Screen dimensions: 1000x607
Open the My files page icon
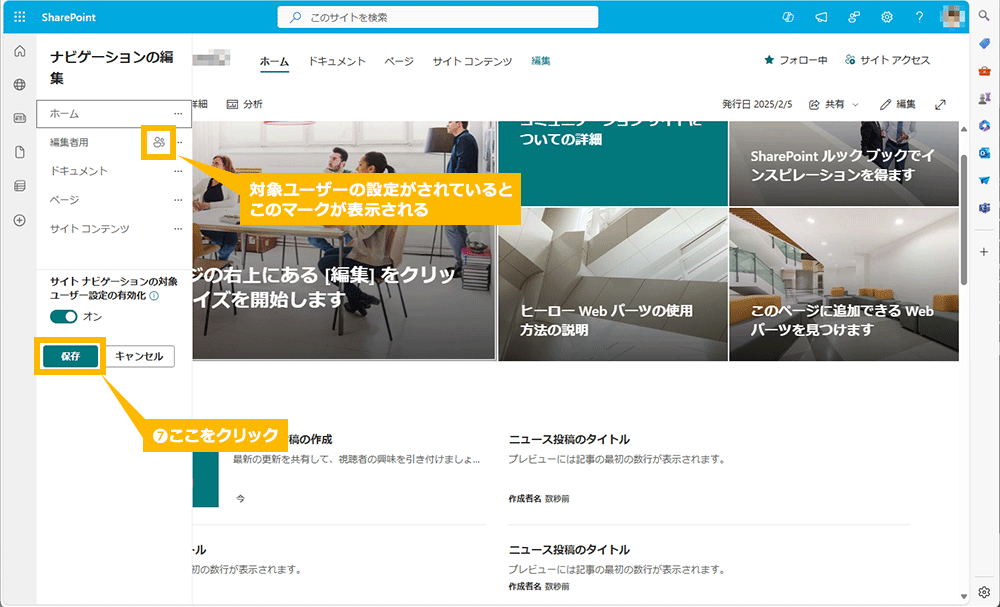coord(20,152)
